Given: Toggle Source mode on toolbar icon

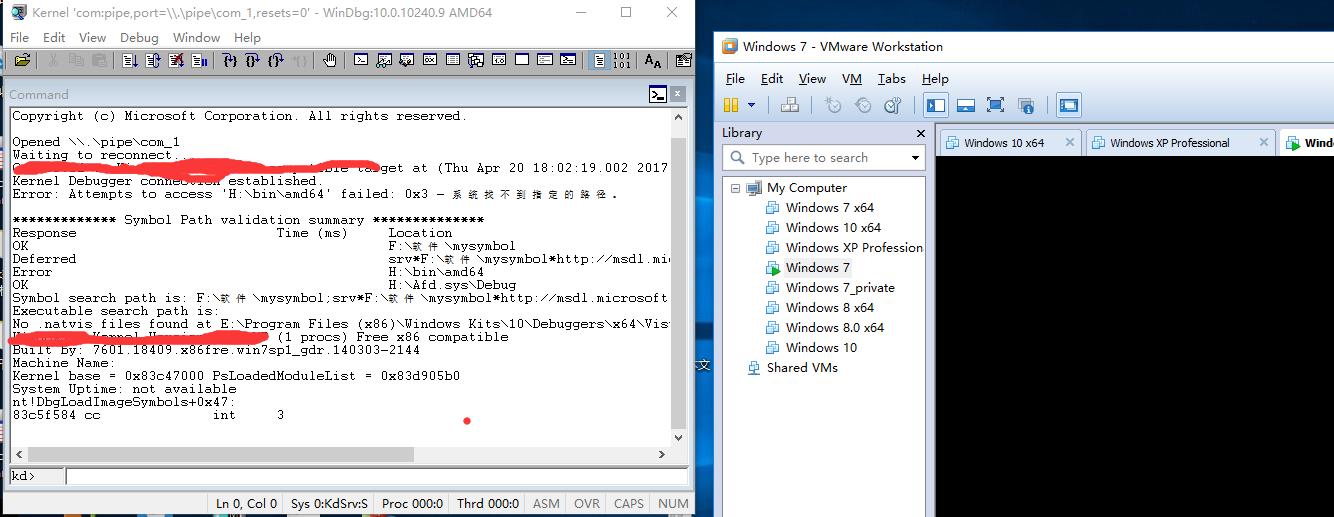Looking at the screenshot, I should pyautogui.click(x=599, y=60).
